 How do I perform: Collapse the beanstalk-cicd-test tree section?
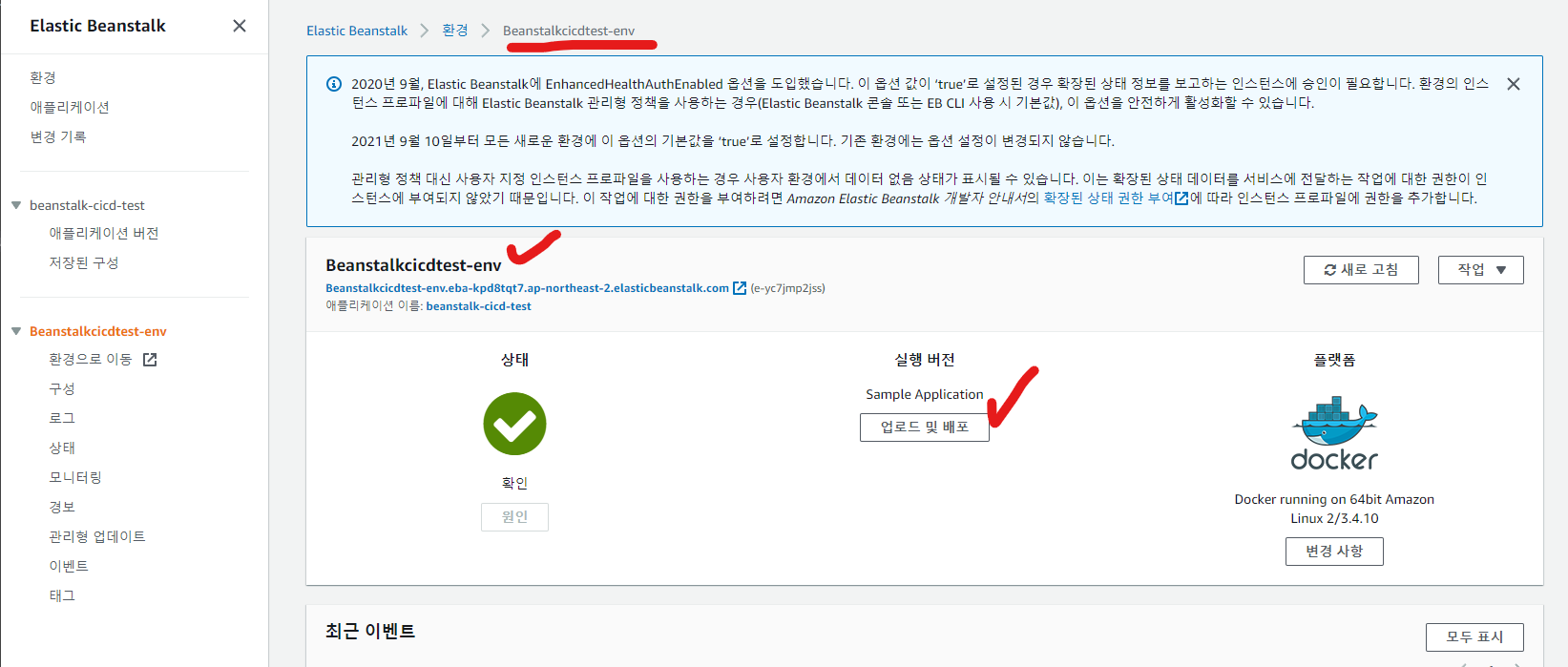(x=16, y=205)
